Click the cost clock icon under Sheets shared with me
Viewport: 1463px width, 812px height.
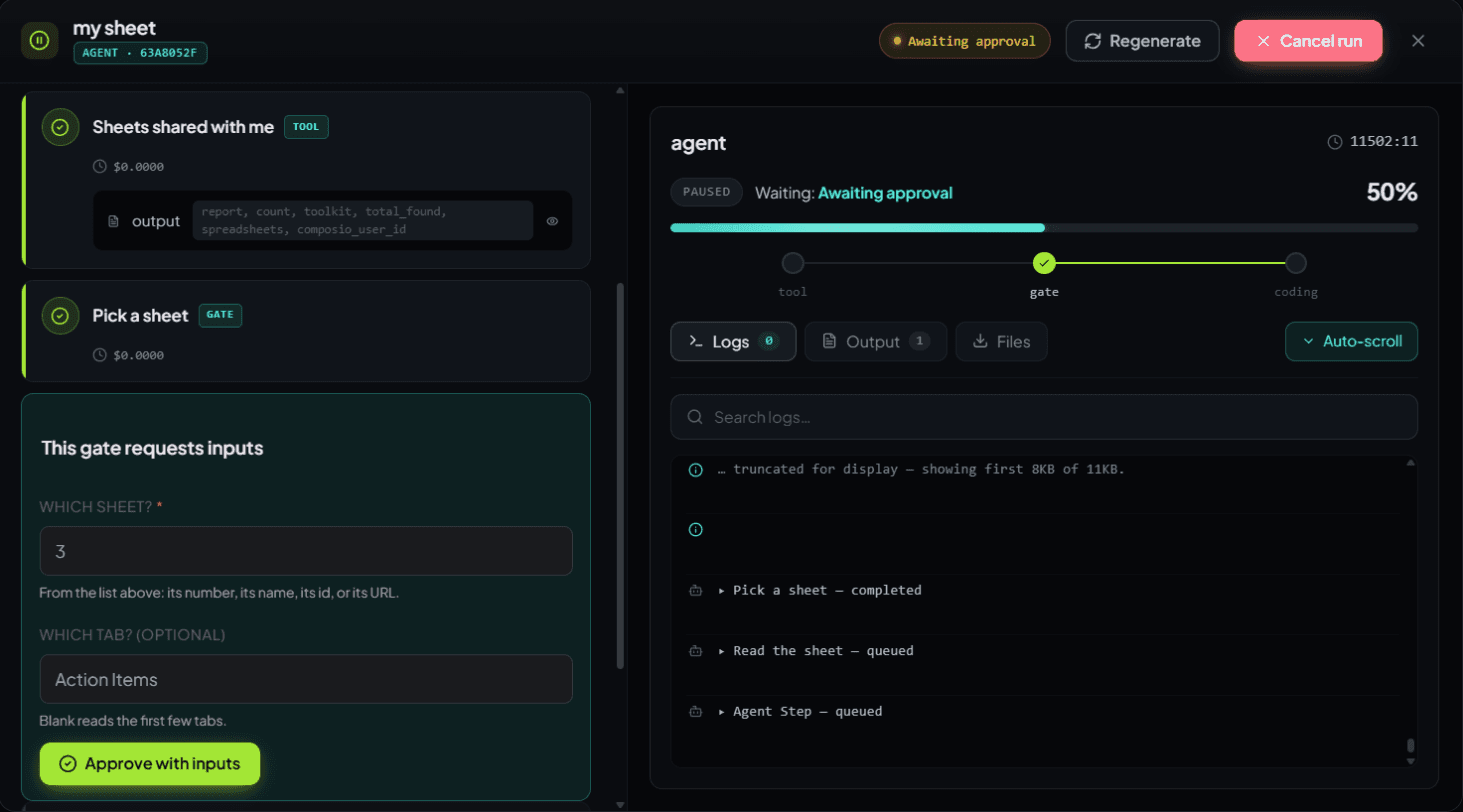coord(99,167)
